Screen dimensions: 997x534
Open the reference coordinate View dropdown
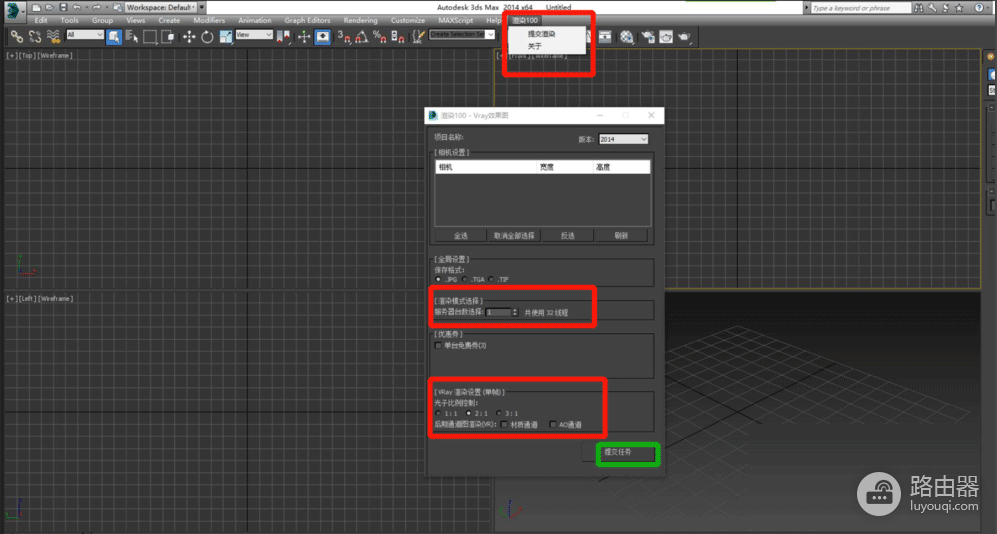click(254, 34)
